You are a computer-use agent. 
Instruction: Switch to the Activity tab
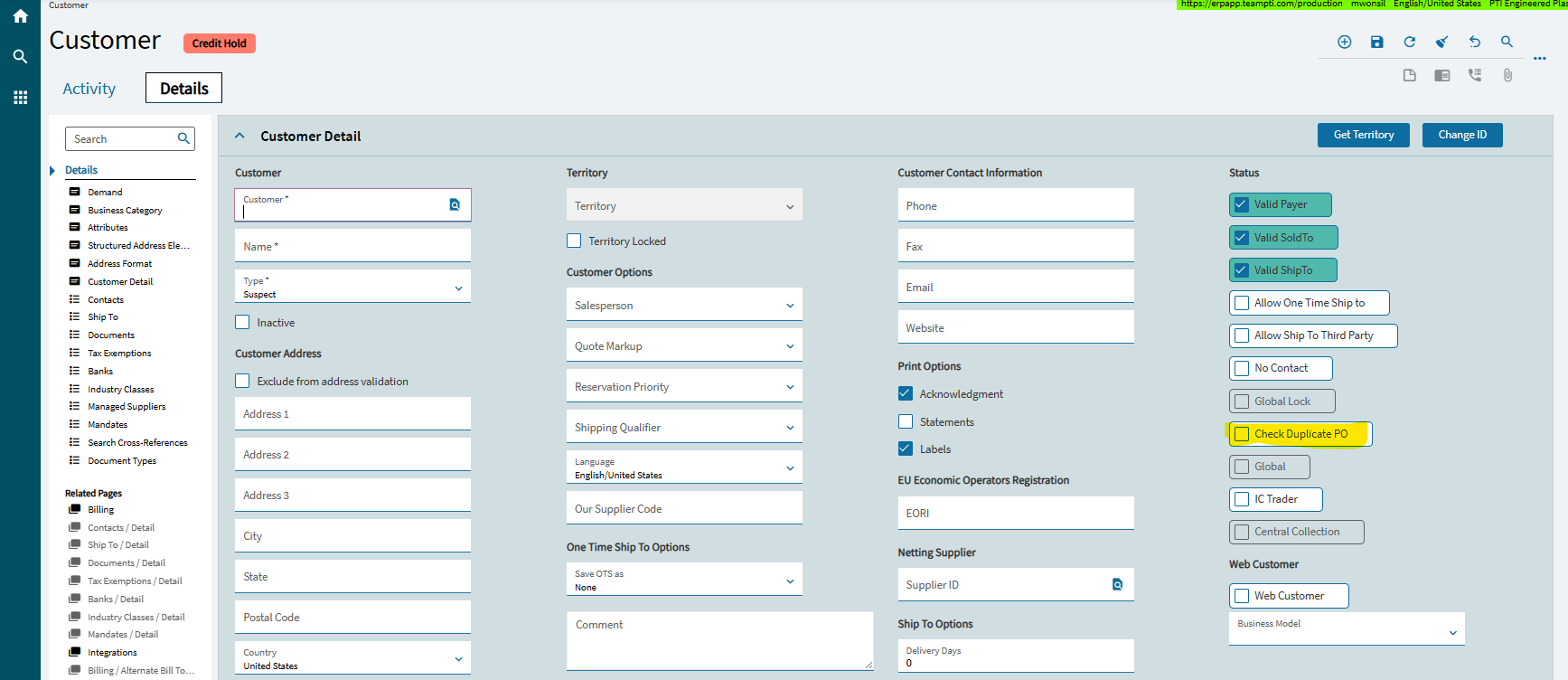click(x=89, y=89)
